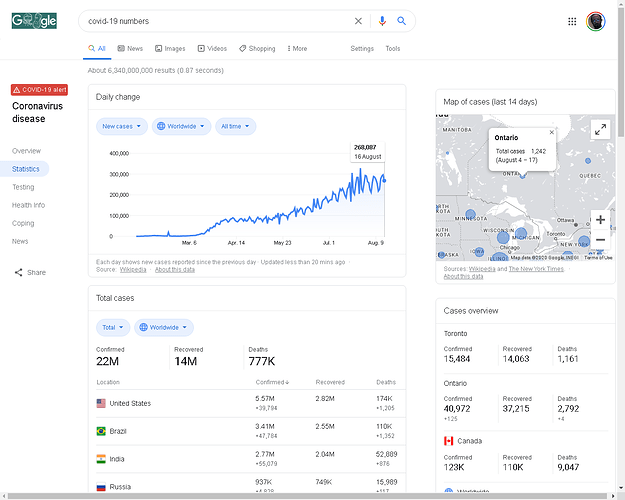This screenshot has height=500, width=625.
Task: Start voice search with the microphone
Action: (x=382, y=21)
